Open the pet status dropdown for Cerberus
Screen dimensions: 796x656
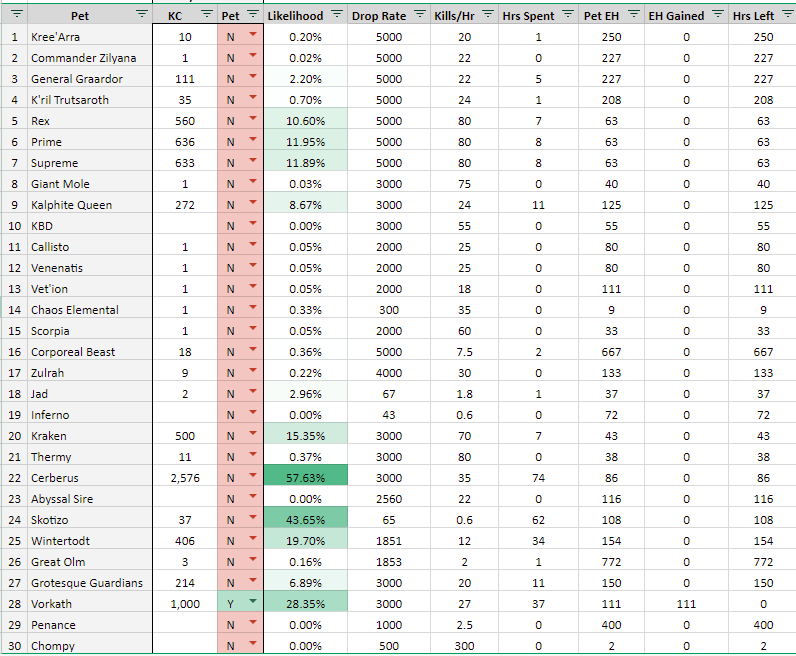252,478
